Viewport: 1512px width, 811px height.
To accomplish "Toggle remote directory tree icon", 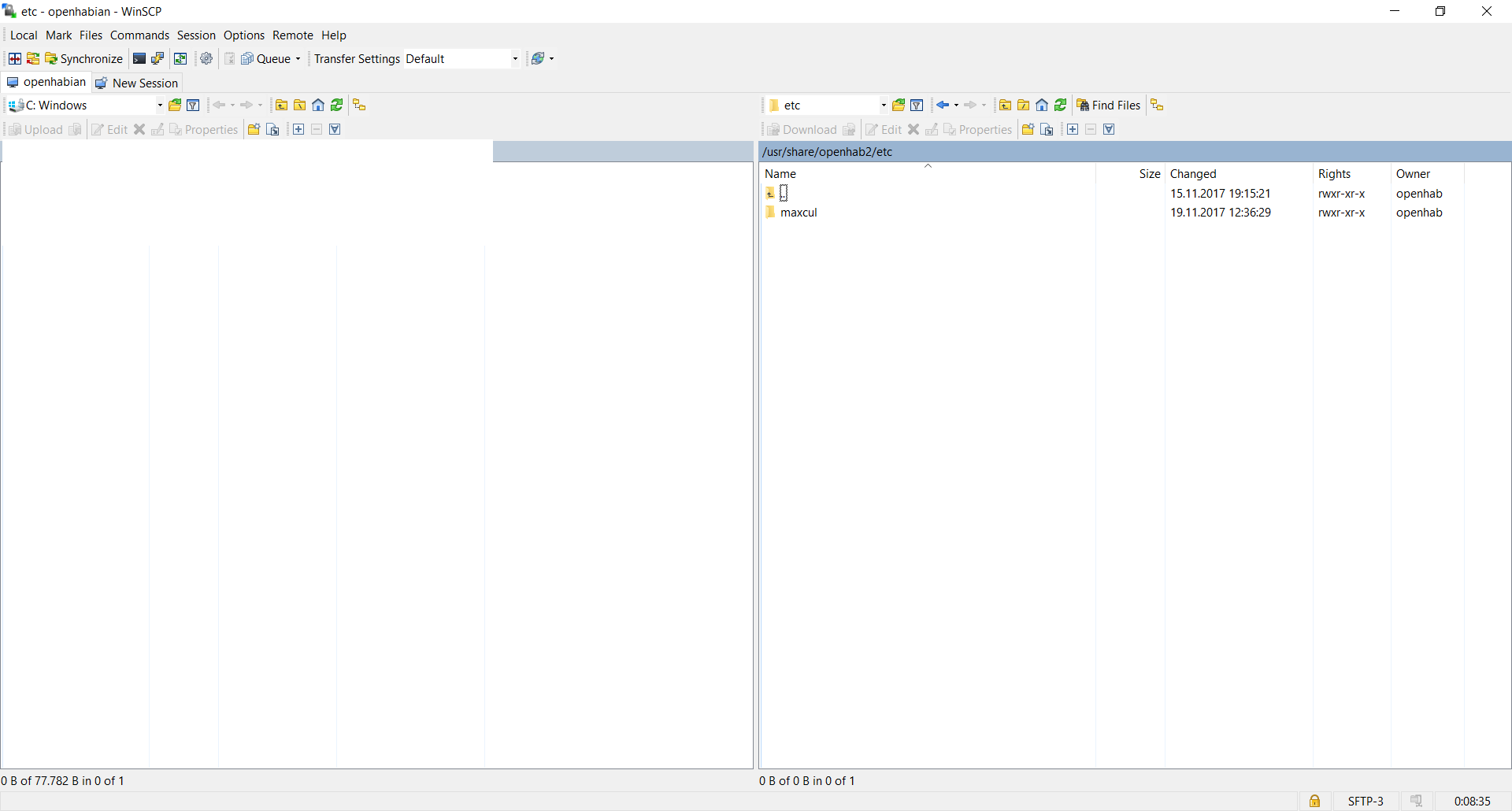I will 1157,106.
